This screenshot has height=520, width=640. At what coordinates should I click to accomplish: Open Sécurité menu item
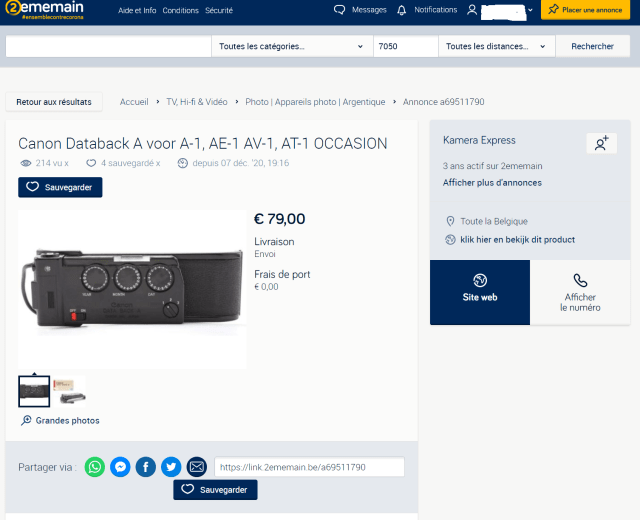point(219,11)
